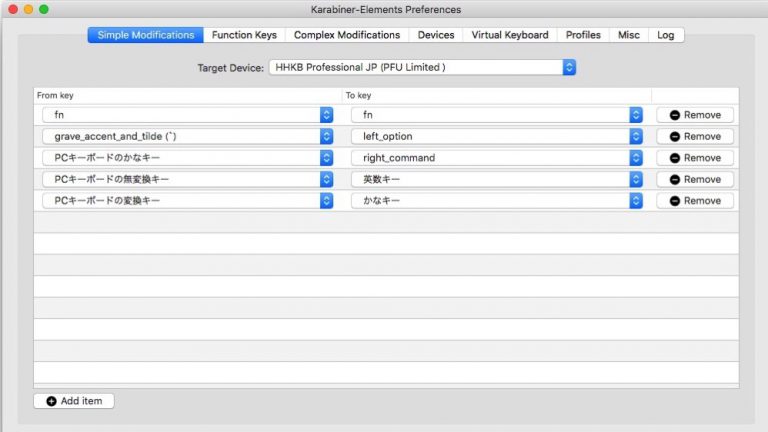Open From key dropdown showing fn
This screenshot has height=432, width=768.
click(188, 115)
